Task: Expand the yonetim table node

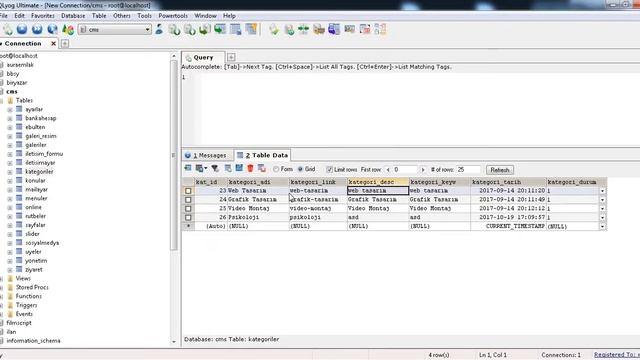Action: tap(10, 261)
